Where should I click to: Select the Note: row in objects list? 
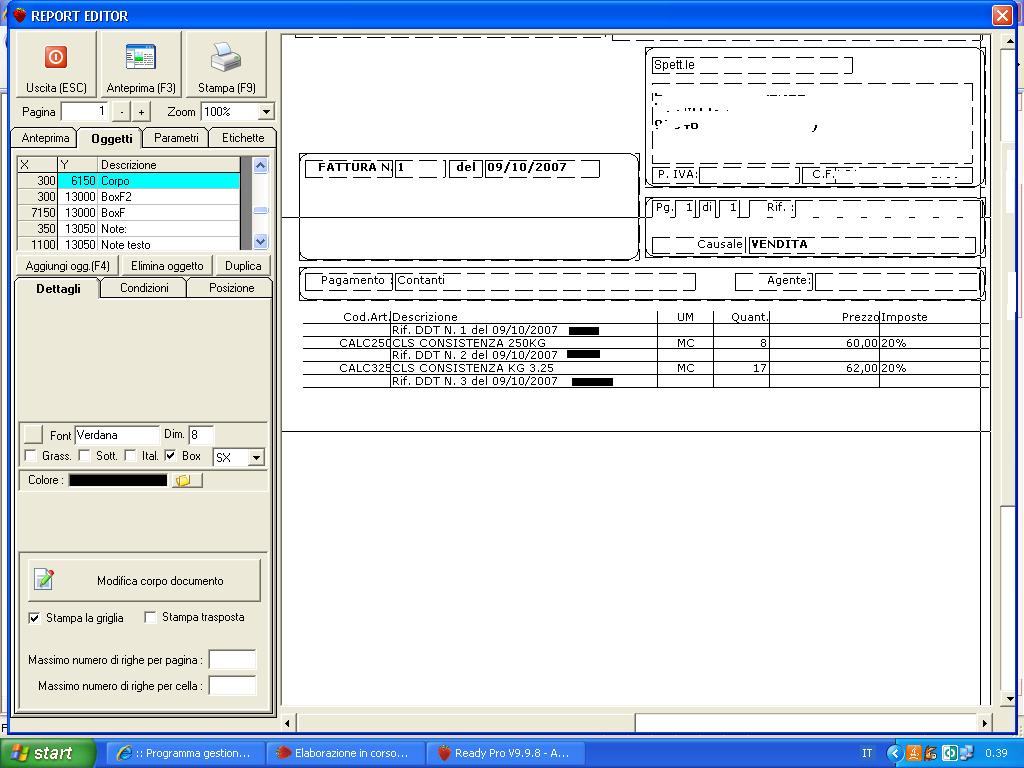[129, 229]
